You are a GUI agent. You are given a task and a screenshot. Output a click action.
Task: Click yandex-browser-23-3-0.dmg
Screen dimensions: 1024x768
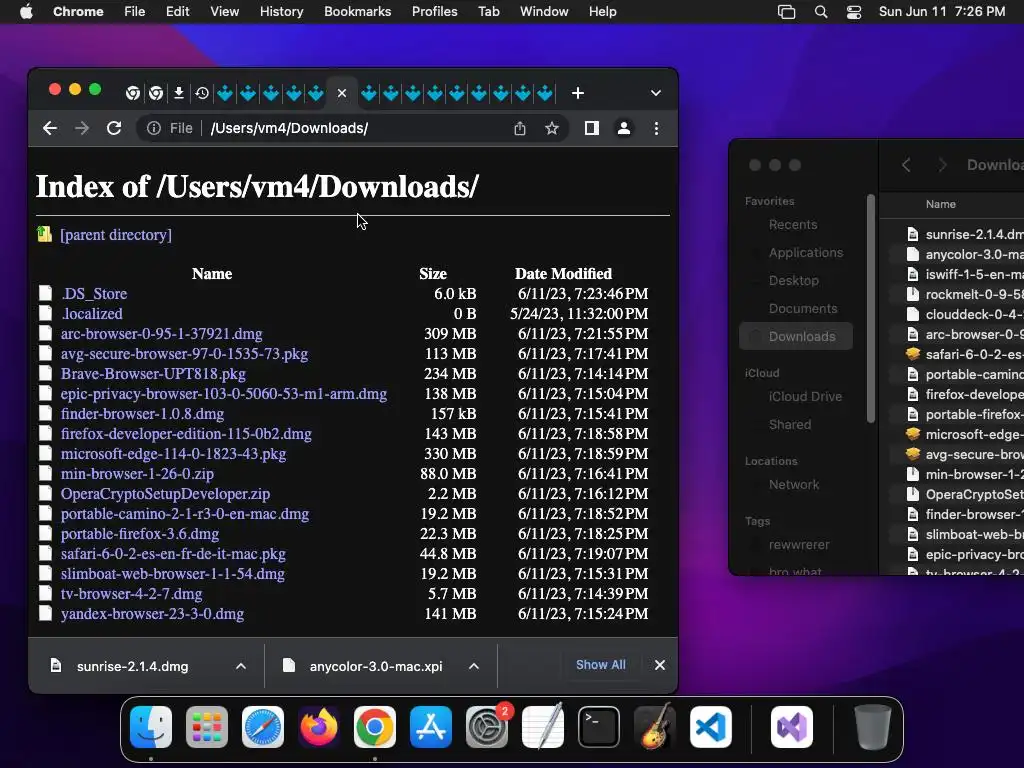152,614
